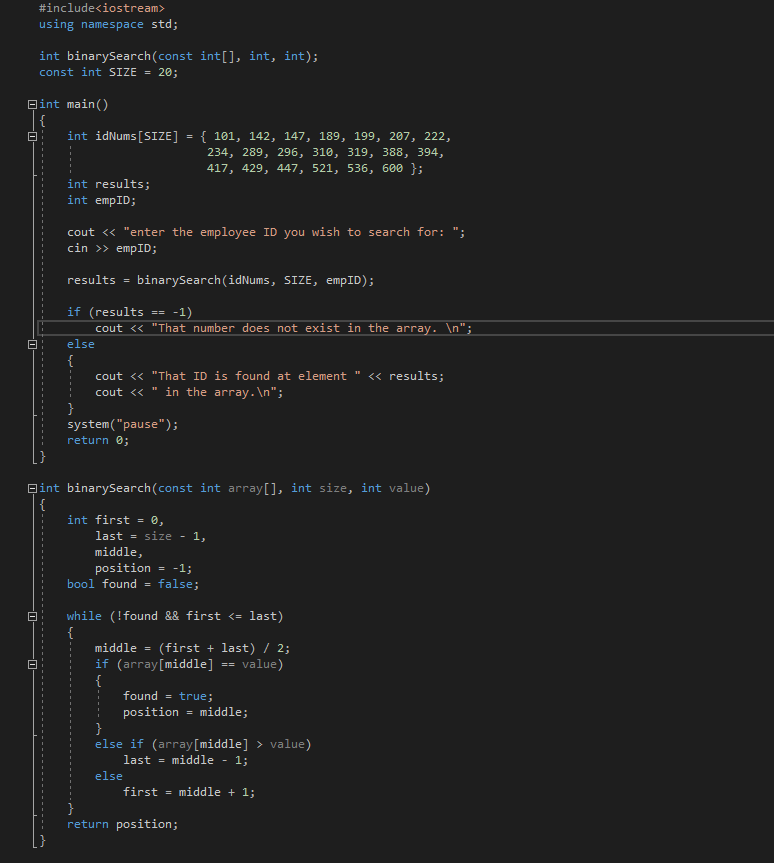Collapse the while (!found && first <= last) loop

[x=32, y=616]
